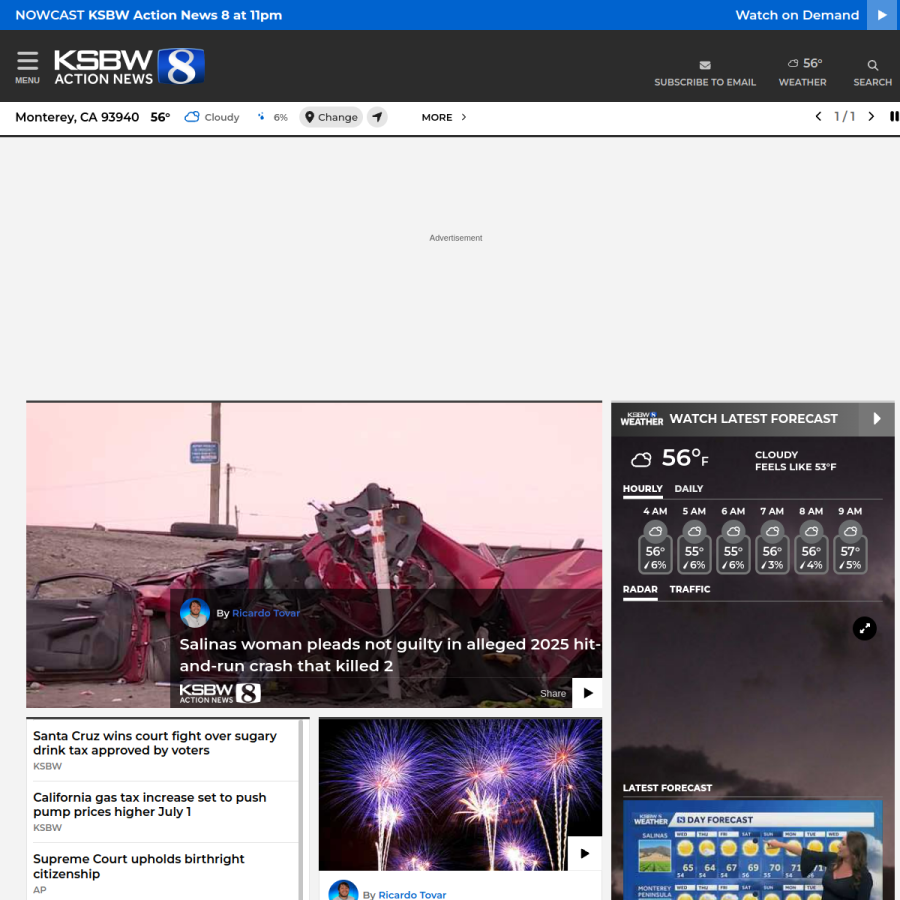Image resolution: width=900 pixels, height=900 pixels.
Task: Click the 8 AM hourly forecast tile
Action: (811, 540)
